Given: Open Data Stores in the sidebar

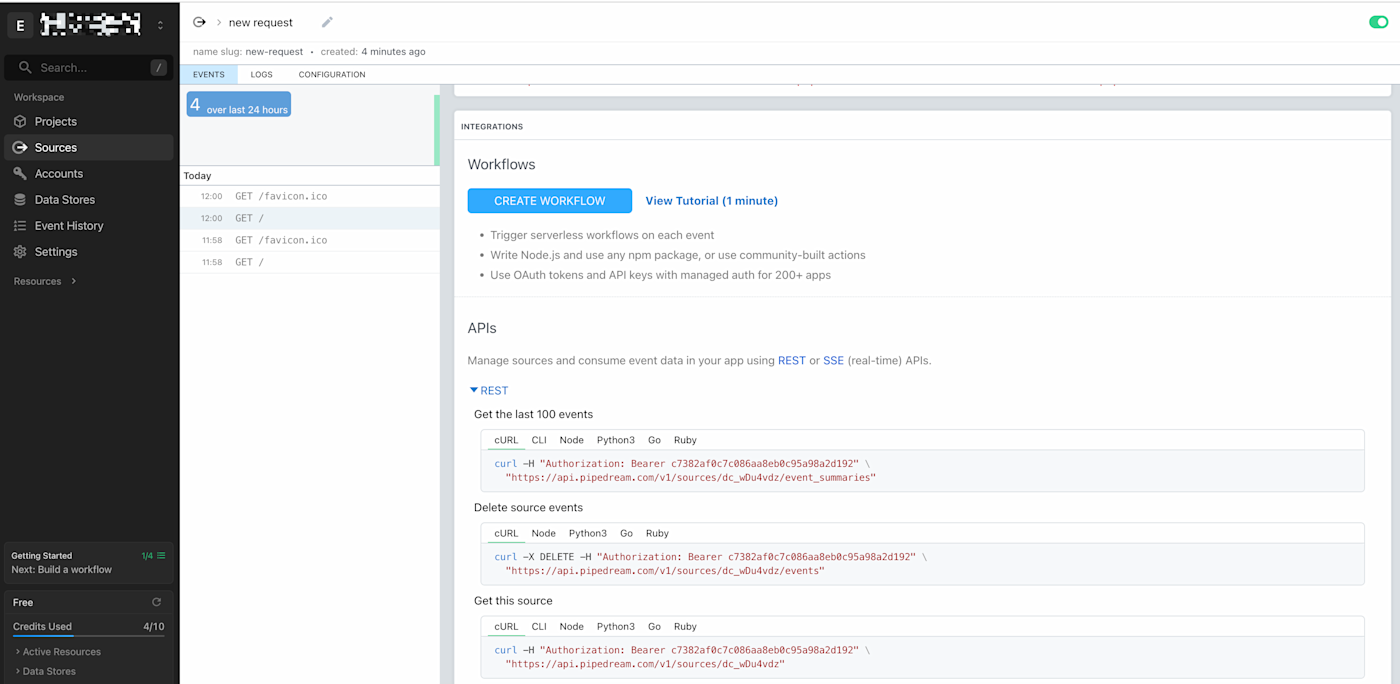Looking at the screenshot, I should pyautogui.click(x=89, y=199).
